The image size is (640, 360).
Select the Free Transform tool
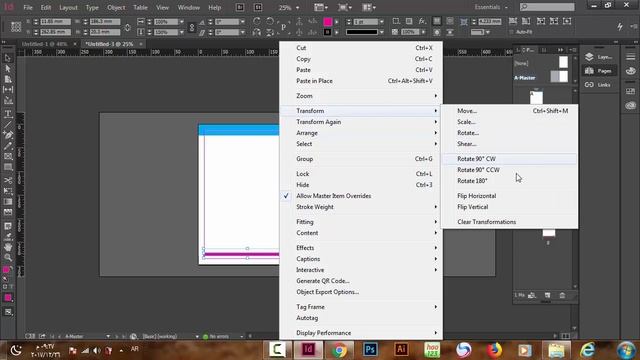coord(8,191)
